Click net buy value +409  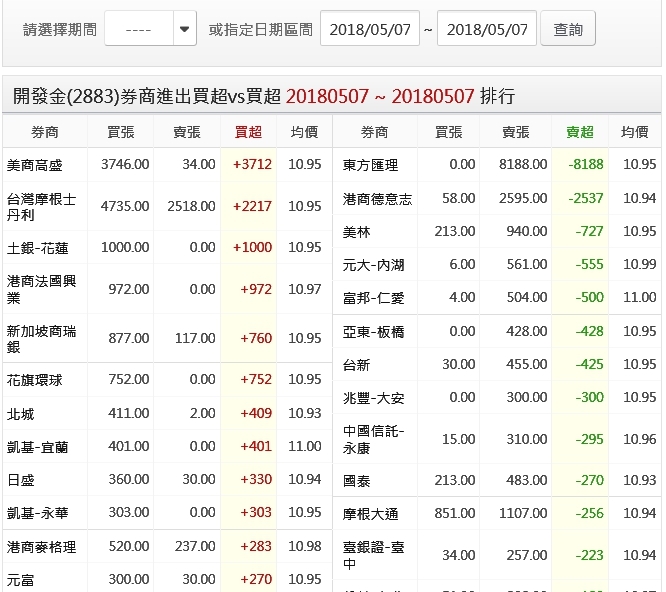[256, 413]
